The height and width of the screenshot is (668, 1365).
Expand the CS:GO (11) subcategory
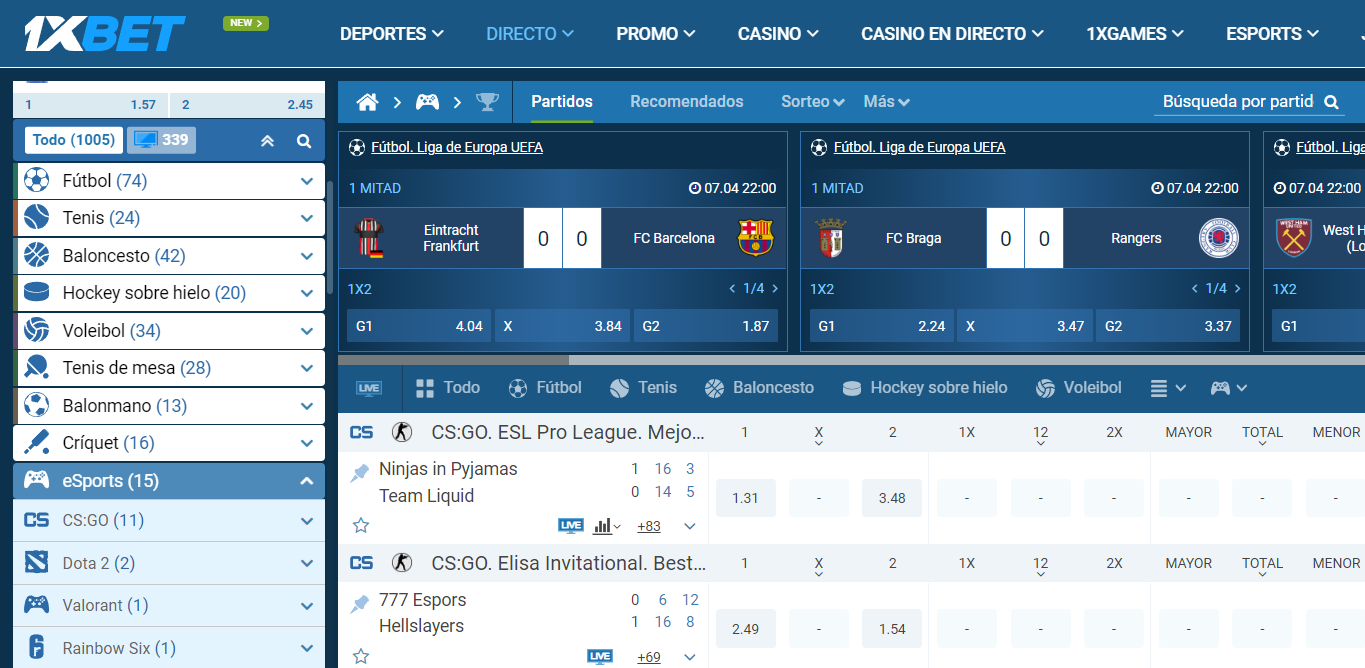tap(307, 521)
